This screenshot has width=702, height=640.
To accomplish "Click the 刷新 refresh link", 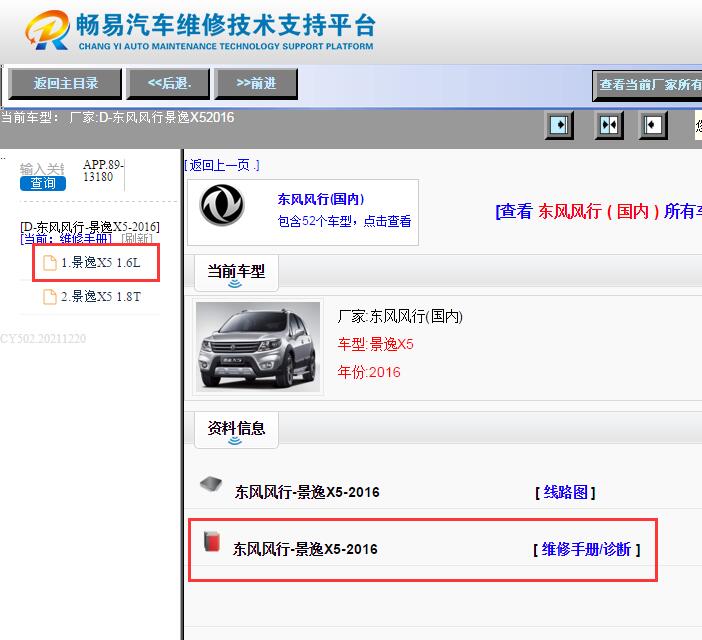I will point(137,239).
